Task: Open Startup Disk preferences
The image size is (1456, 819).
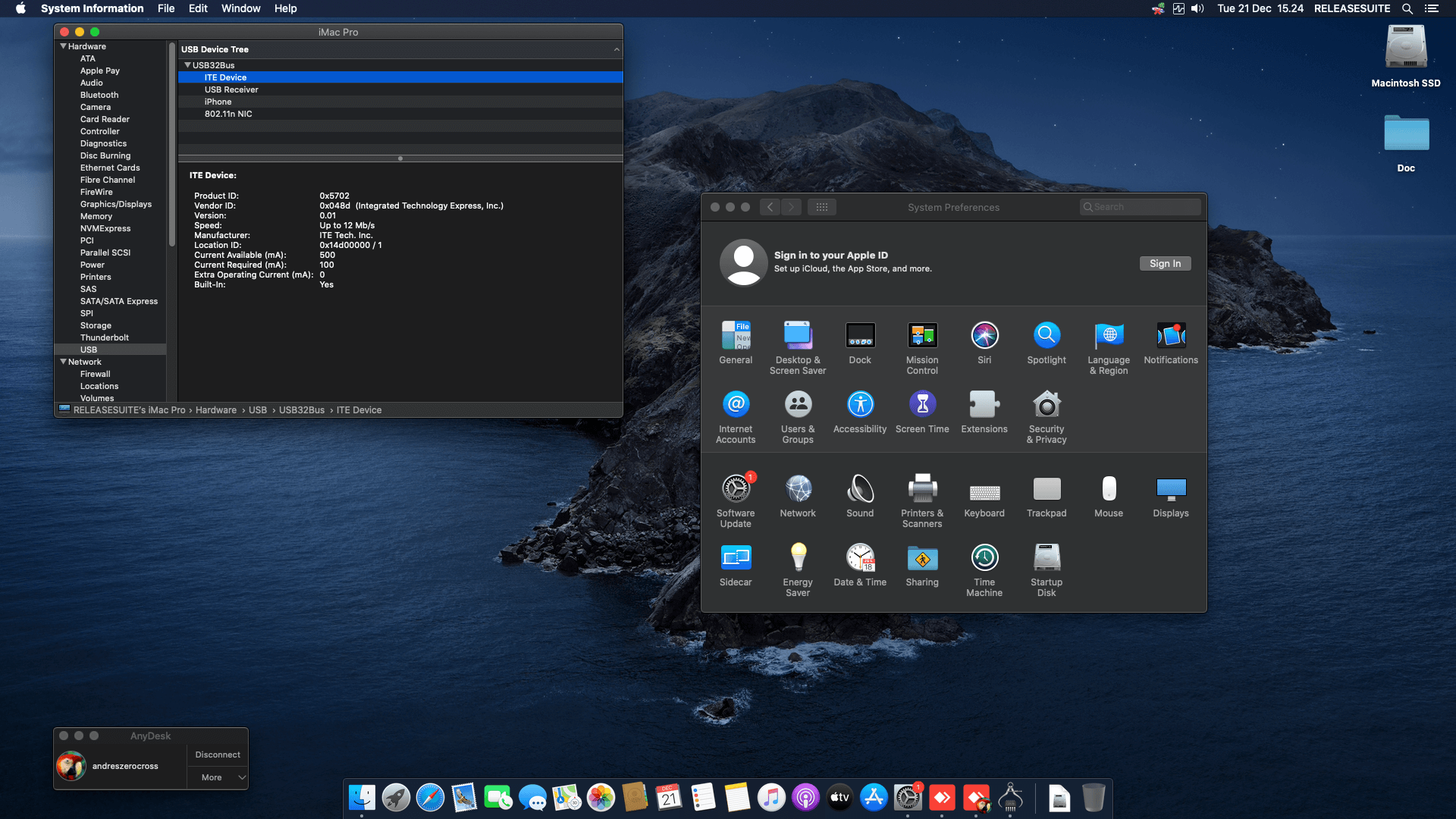Action: (1046, 570)
